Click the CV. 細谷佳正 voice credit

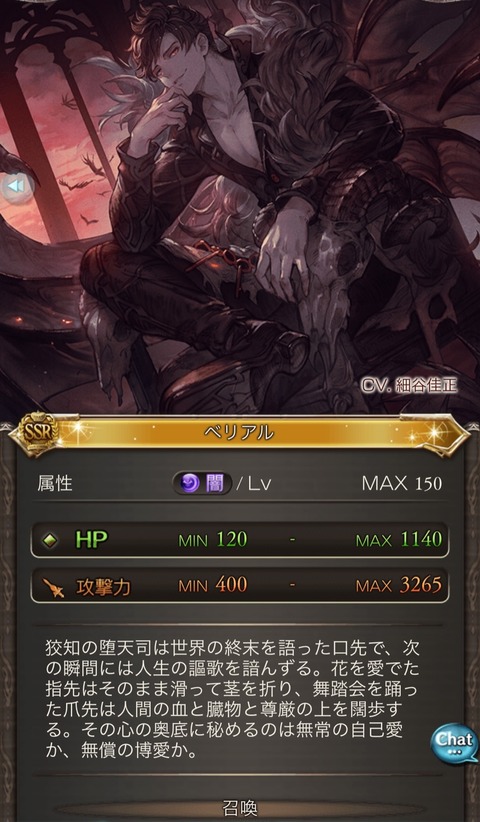(409, 385)
